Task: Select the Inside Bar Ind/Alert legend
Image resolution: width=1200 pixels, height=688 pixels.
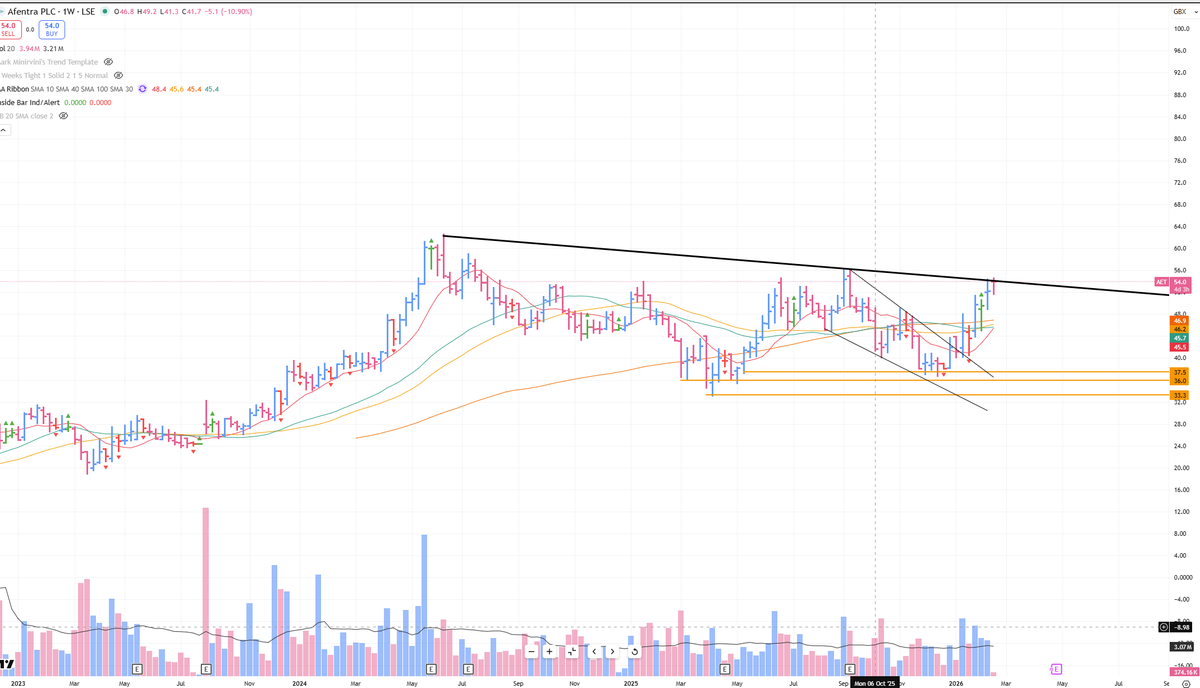Action: pyautogui.click(x=30, y=102)
